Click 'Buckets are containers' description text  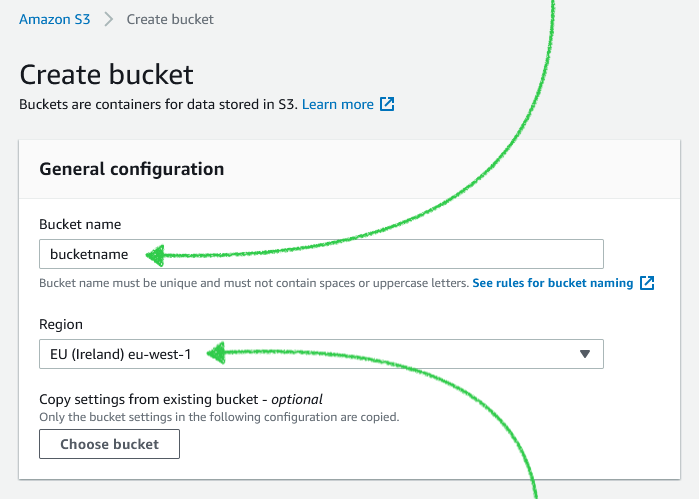click(x=158, y=104)
